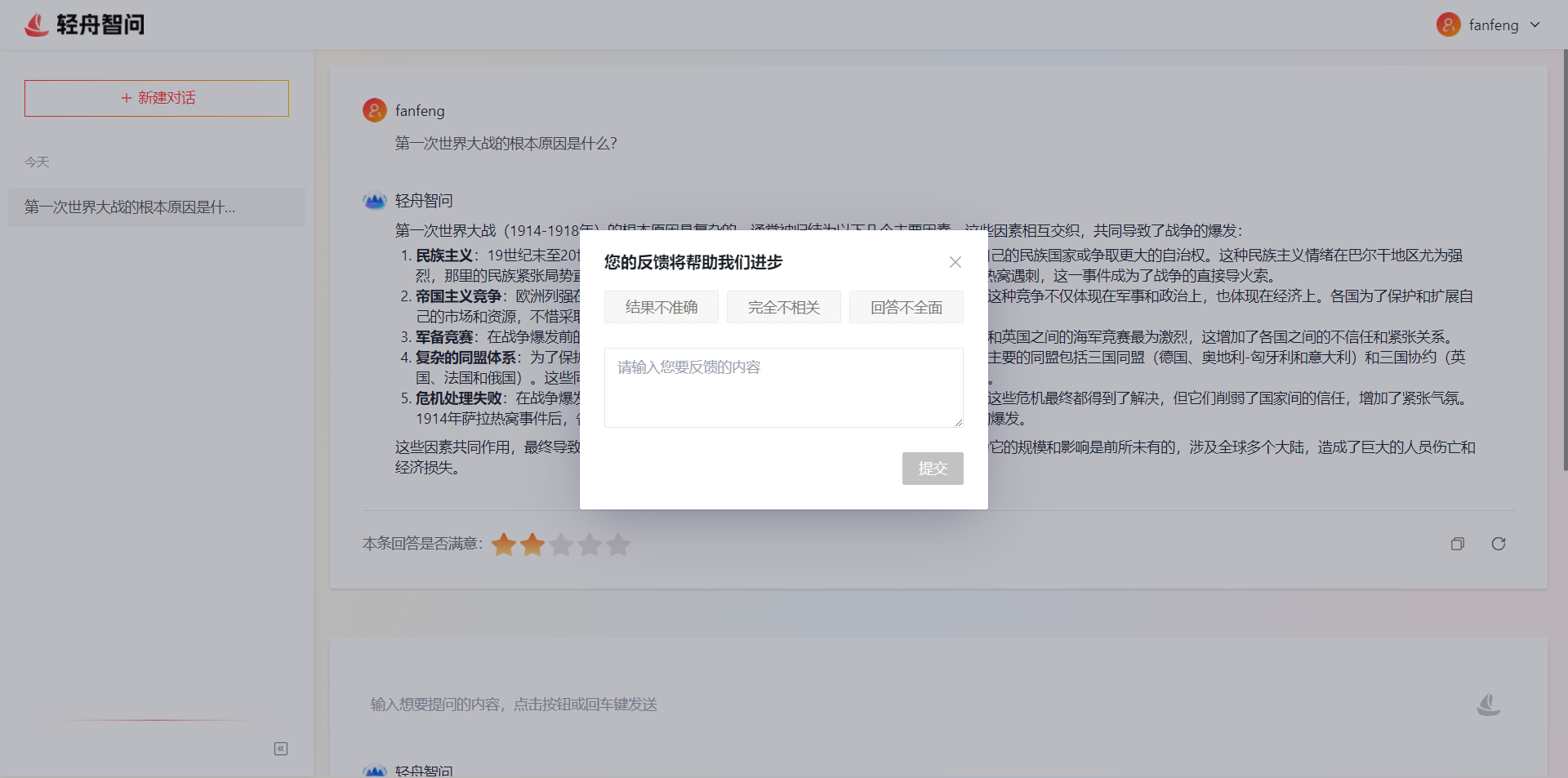
Task: Submit feedback with the 提交 button
Action: point(933,469)
